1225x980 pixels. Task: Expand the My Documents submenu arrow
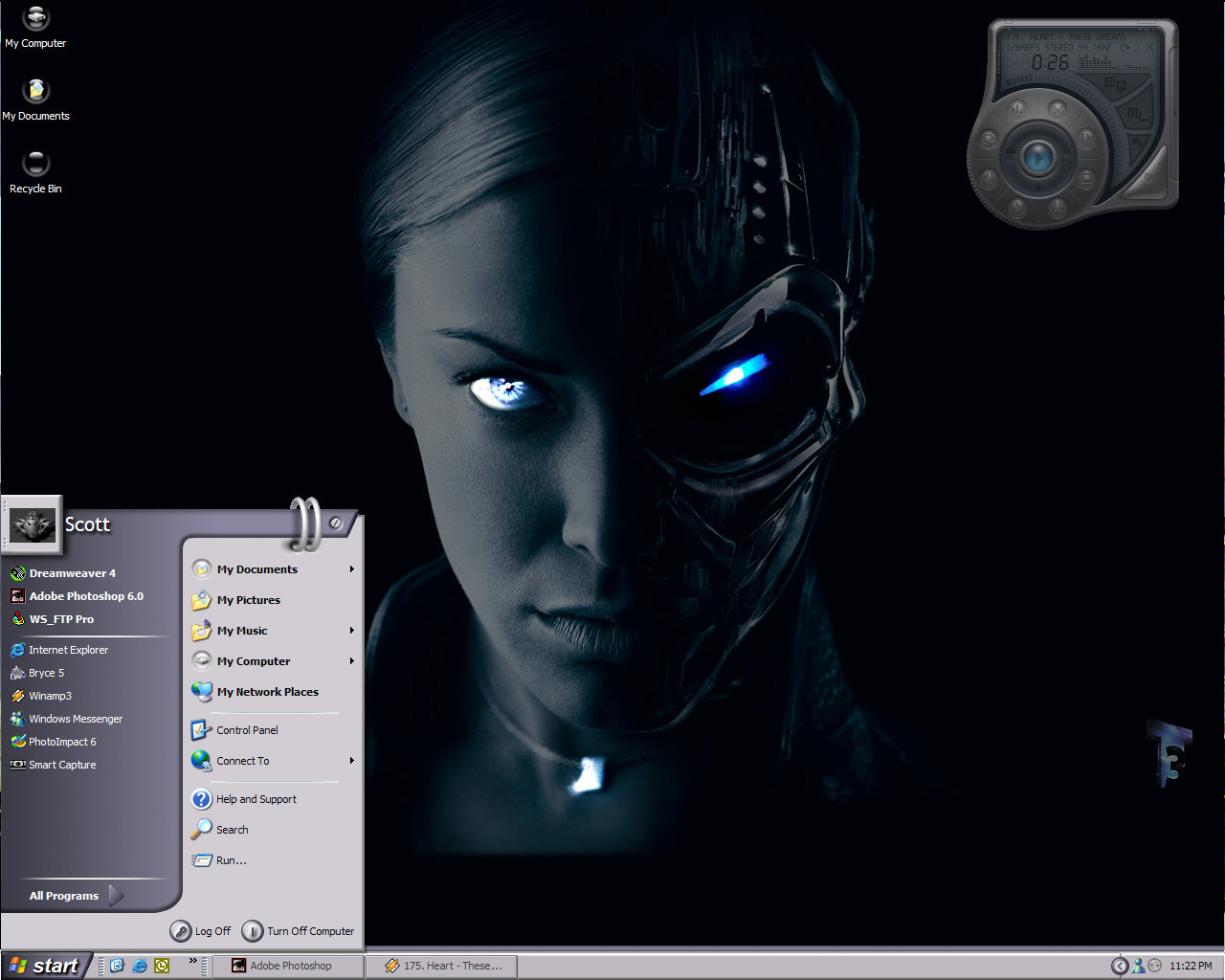(352, 569)
